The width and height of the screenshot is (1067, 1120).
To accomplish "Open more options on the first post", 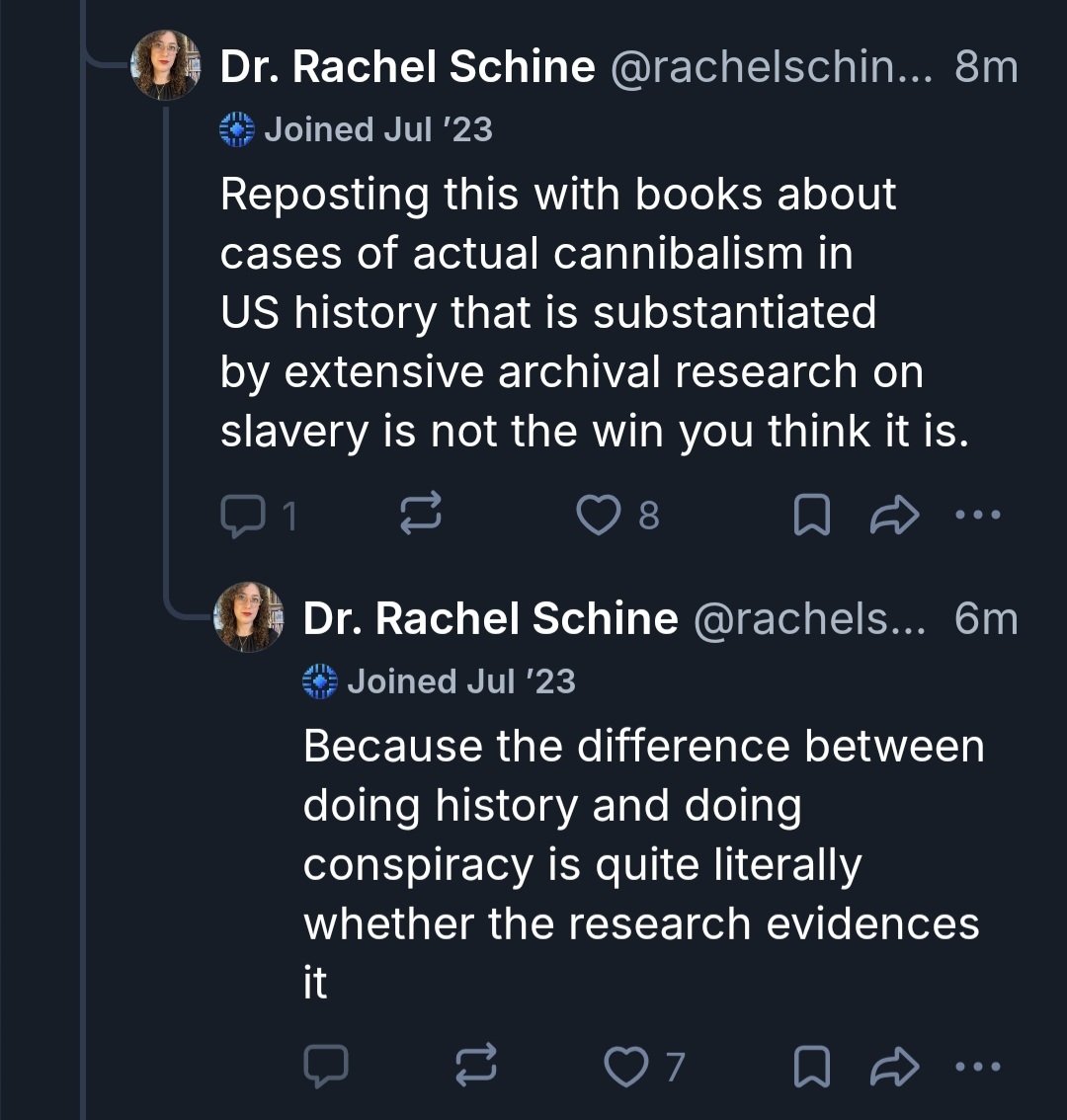I will pos(978,516).
